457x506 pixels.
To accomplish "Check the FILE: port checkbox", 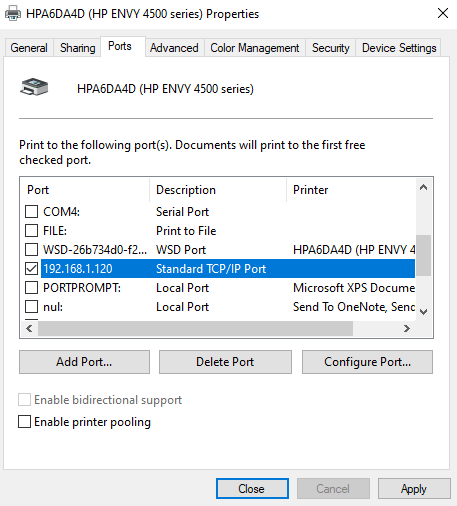I will point(31,230).
